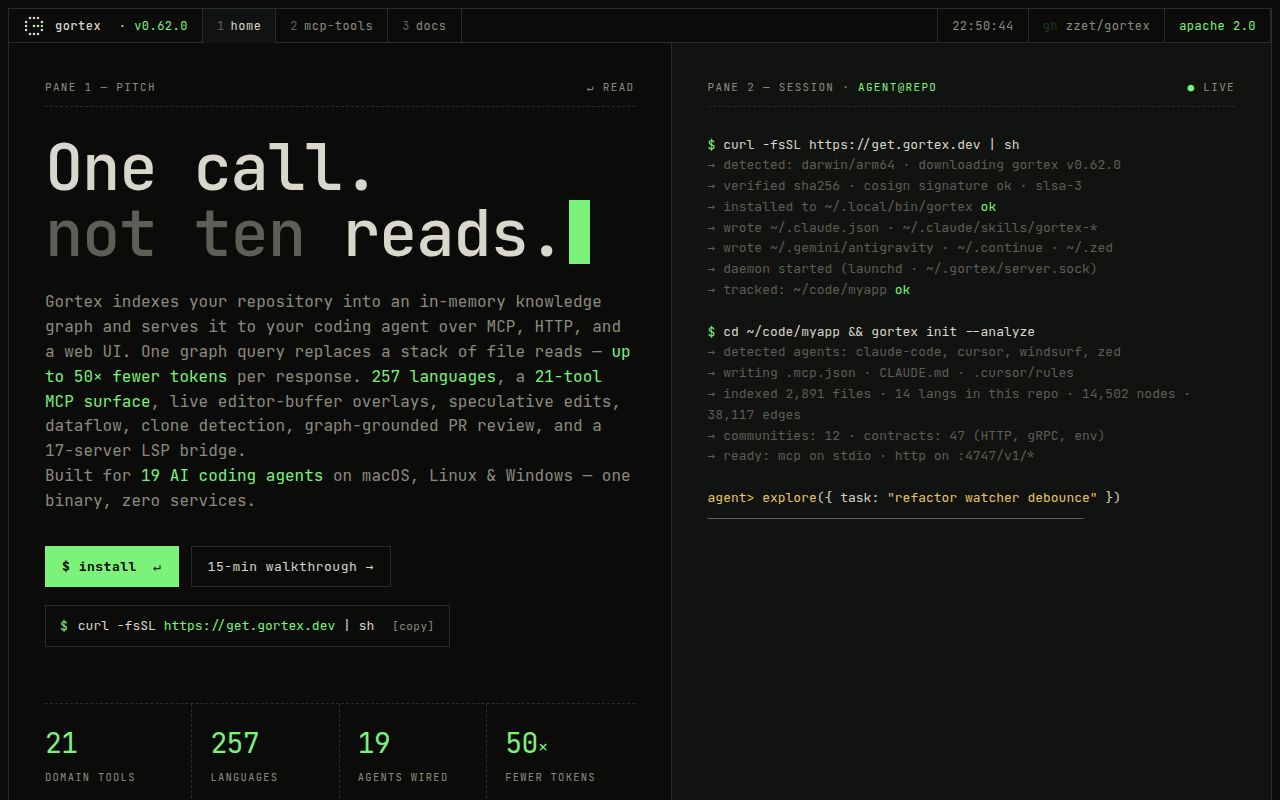Click the 'detected agents' terminal line
This screenshot has width=1280, height=800.
(x=914, y=352)
